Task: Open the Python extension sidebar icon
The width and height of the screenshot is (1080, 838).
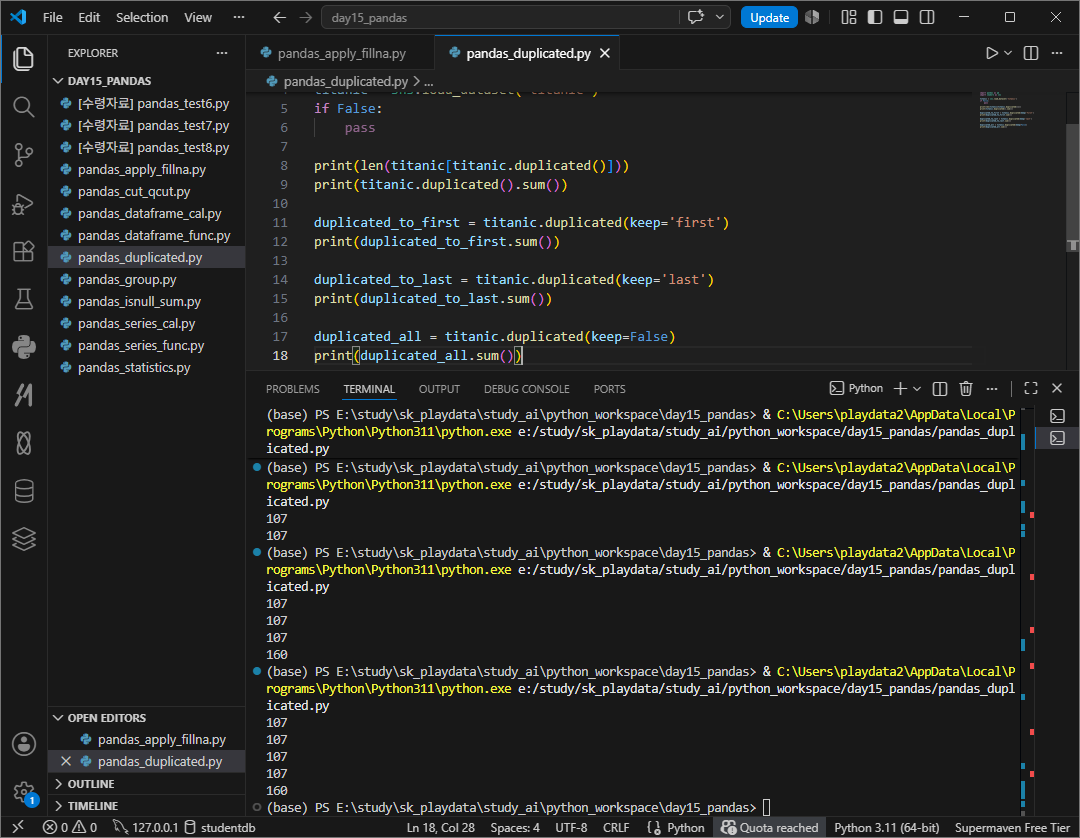Action: [23, 347]
